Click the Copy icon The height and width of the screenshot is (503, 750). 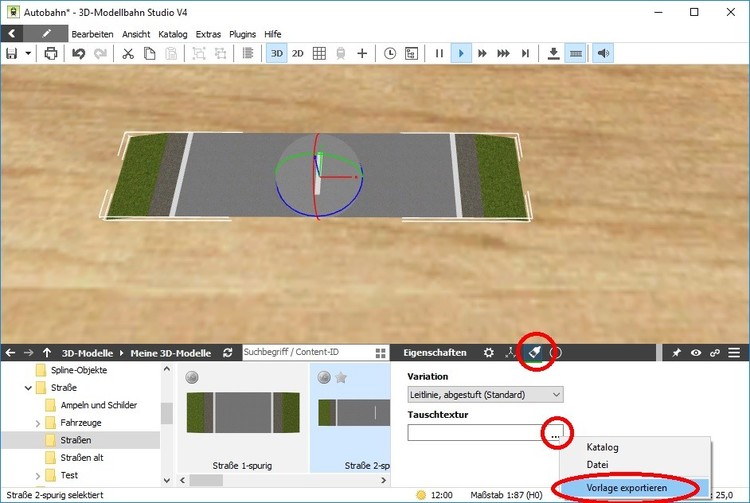(149, 54)
